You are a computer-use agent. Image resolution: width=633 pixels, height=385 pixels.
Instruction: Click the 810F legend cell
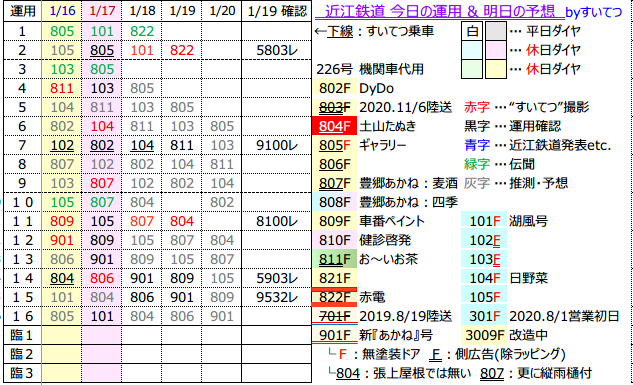335,240
